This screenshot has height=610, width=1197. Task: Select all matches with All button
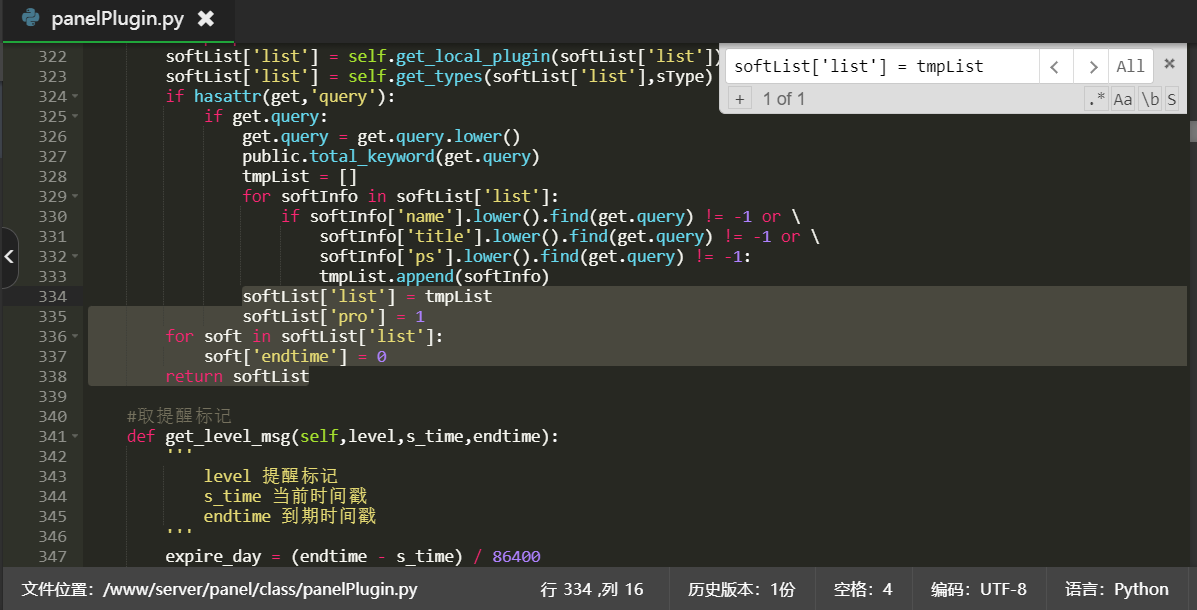(1130, 67)
